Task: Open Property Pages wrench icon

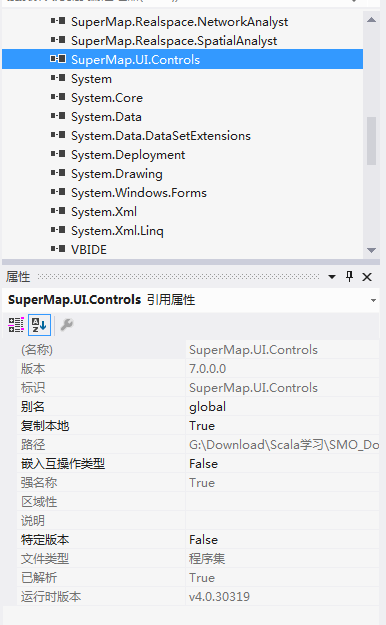Action: tap(67, 325)
